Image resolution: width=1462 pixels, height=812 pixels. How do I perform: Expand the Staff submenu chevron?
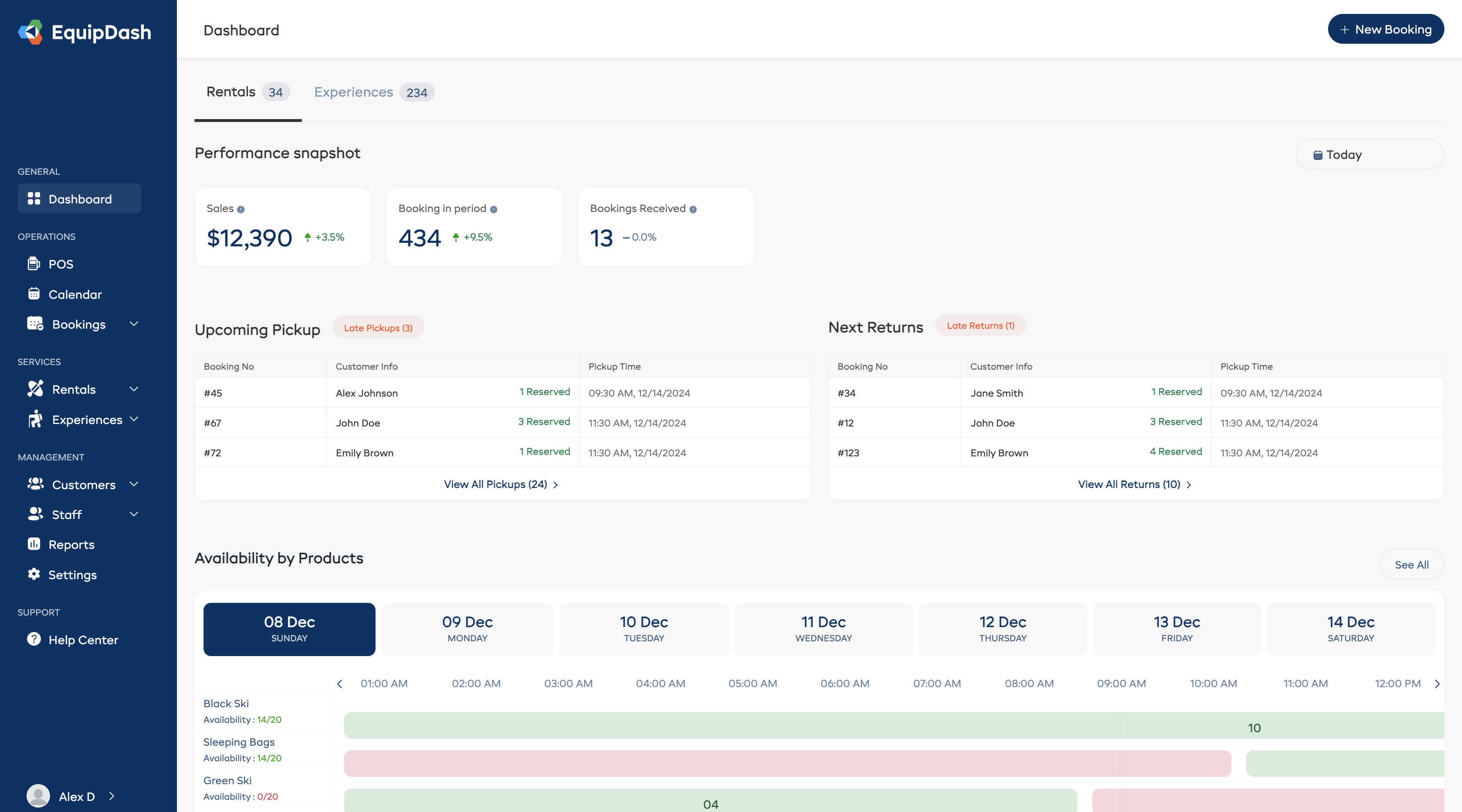tap(134, 514)
